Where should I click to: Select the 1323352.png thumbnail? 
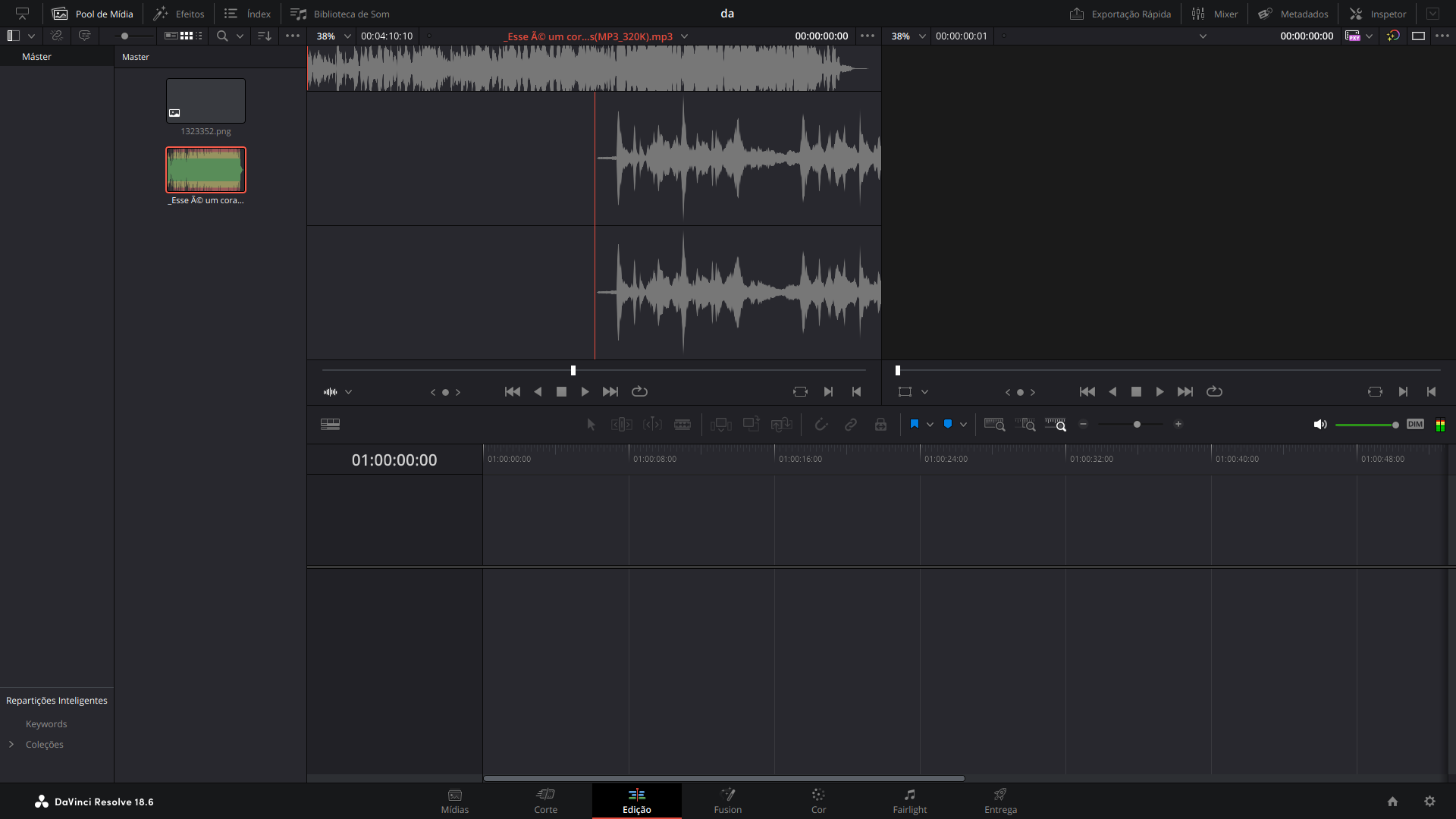[x=206, y=101]
